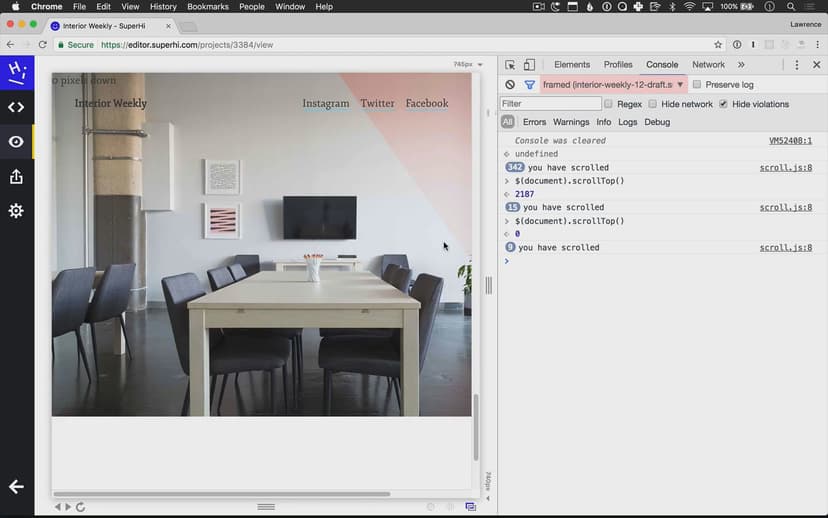Viewport: 828px width, 518px height.
Task: Toggle device toolbar in DevTools
Action: coord(529,65)
